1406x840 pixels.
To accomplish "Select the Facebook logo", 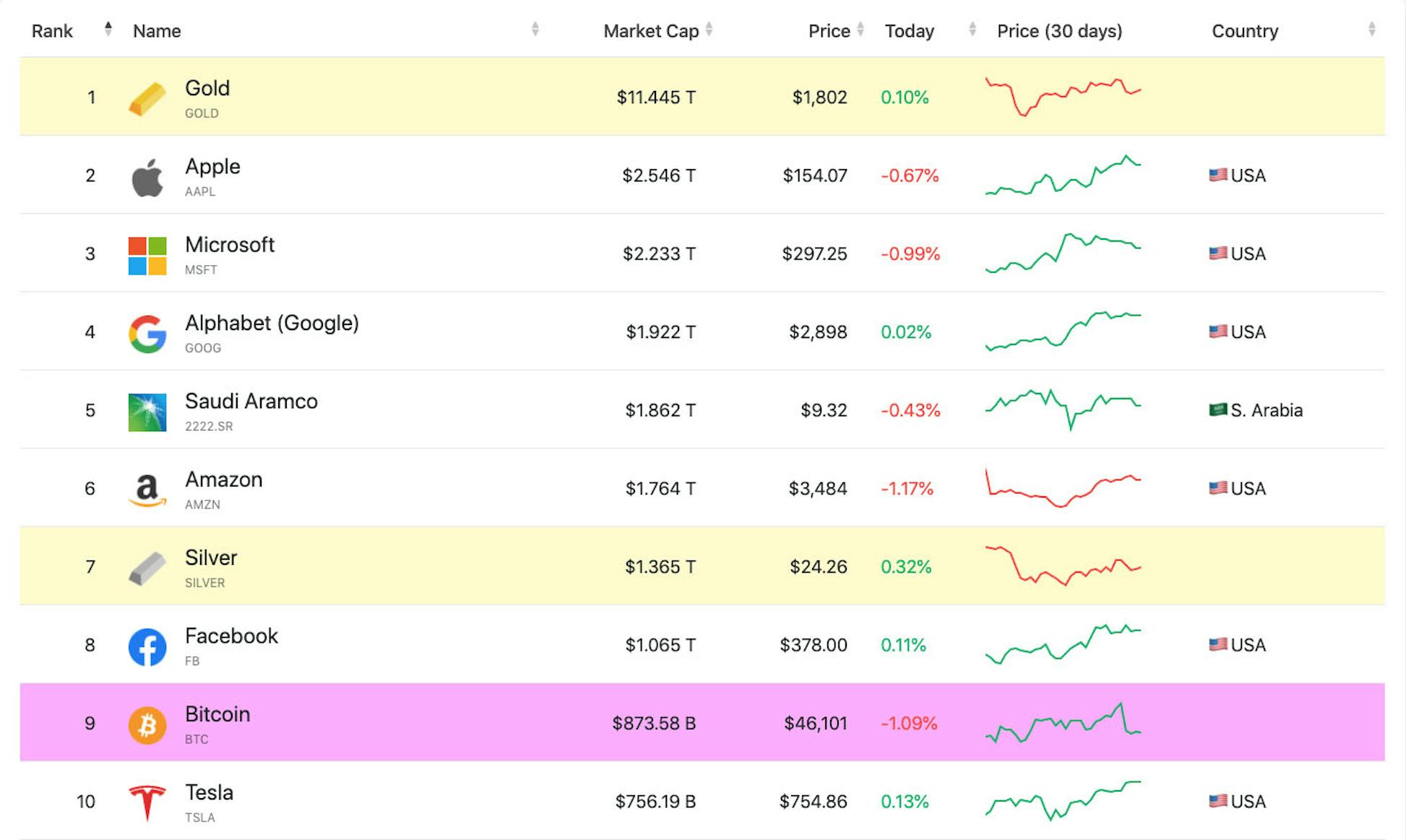I will tap(147, 645).
